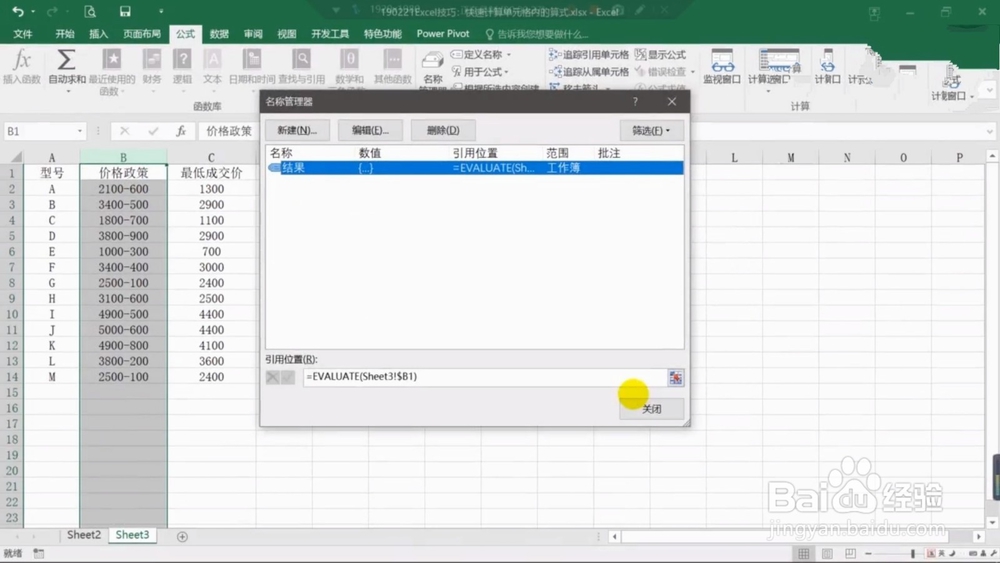Click the Undo arrow in quick access toolbar

click(17, 11)
